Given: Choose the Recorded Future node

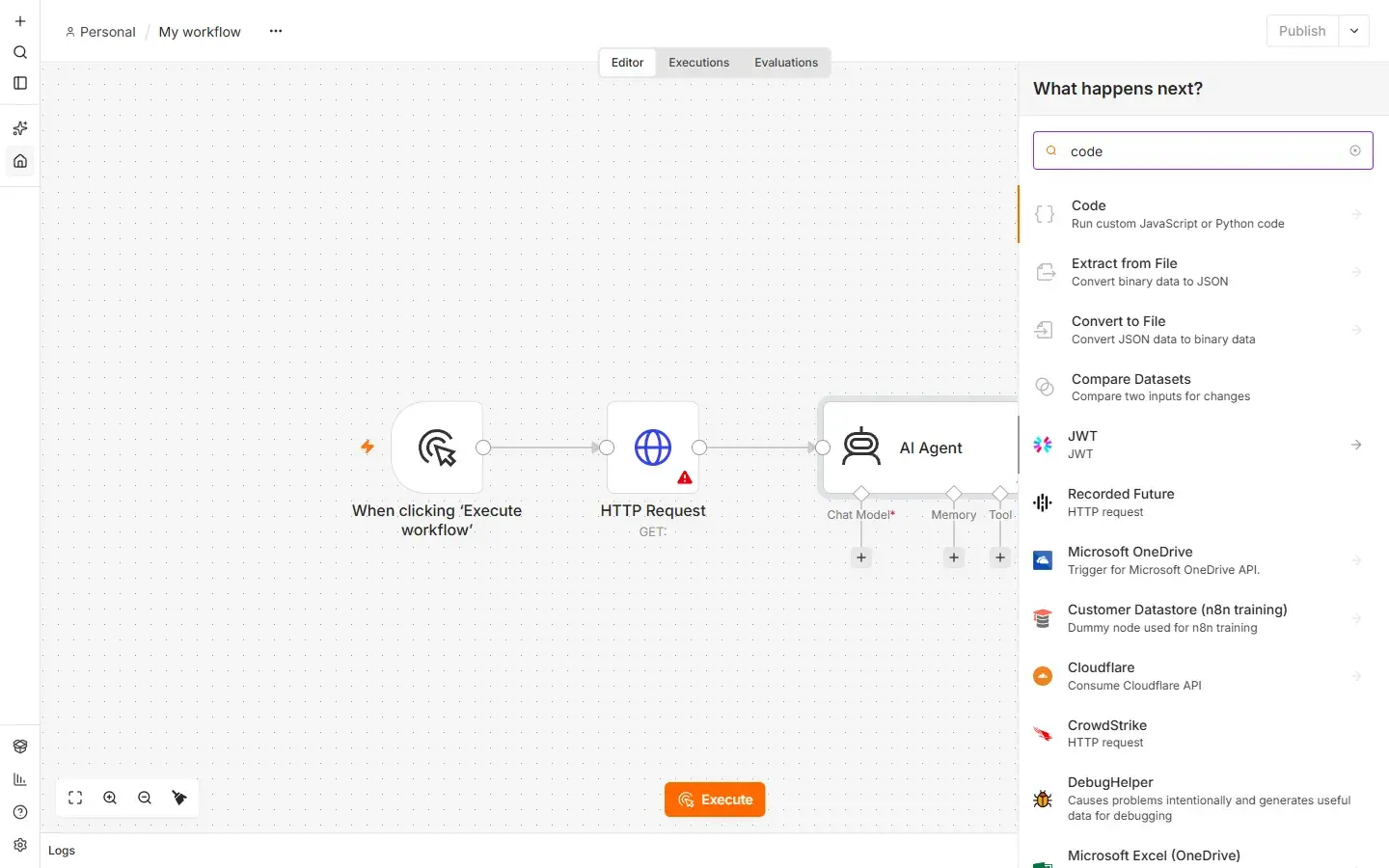Looking at the screenshot, I should tap(1203, 502).
